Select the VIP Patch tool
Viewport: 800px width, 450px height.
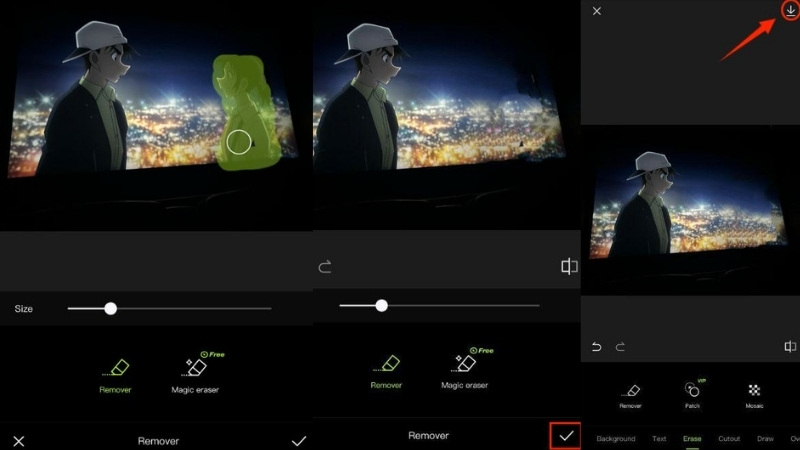691,391
